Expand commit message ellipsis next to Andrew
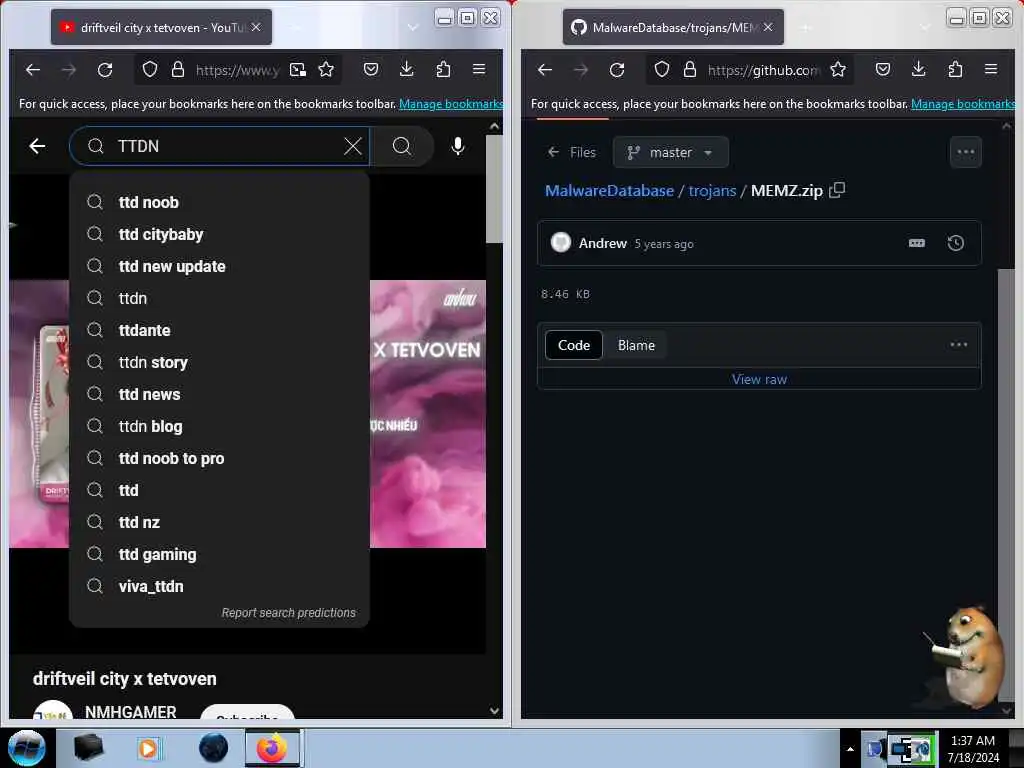1024x768 pixels. point(916,243)
